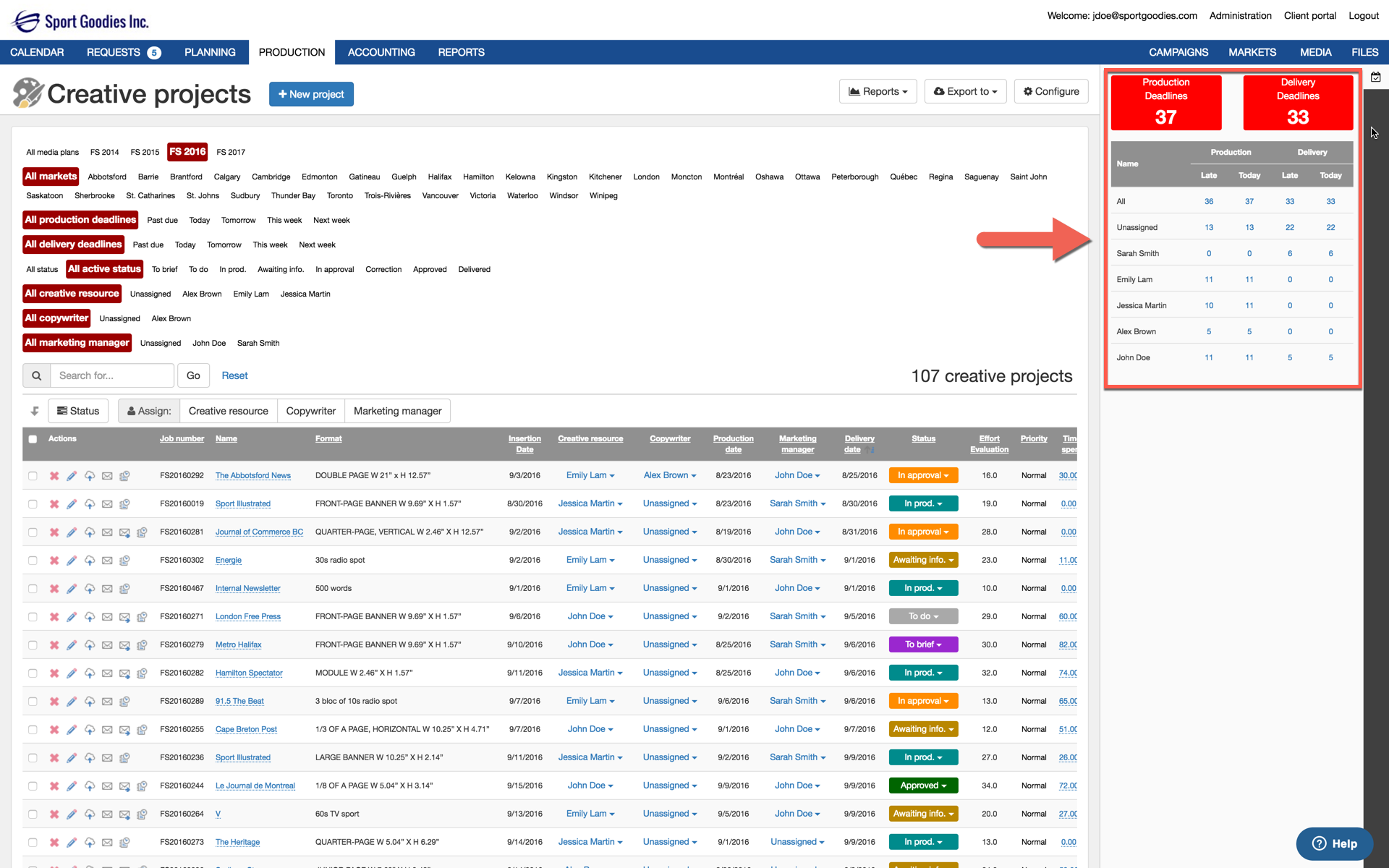
Task: Open the Reports dropdown button
Action: coord(878,92)
